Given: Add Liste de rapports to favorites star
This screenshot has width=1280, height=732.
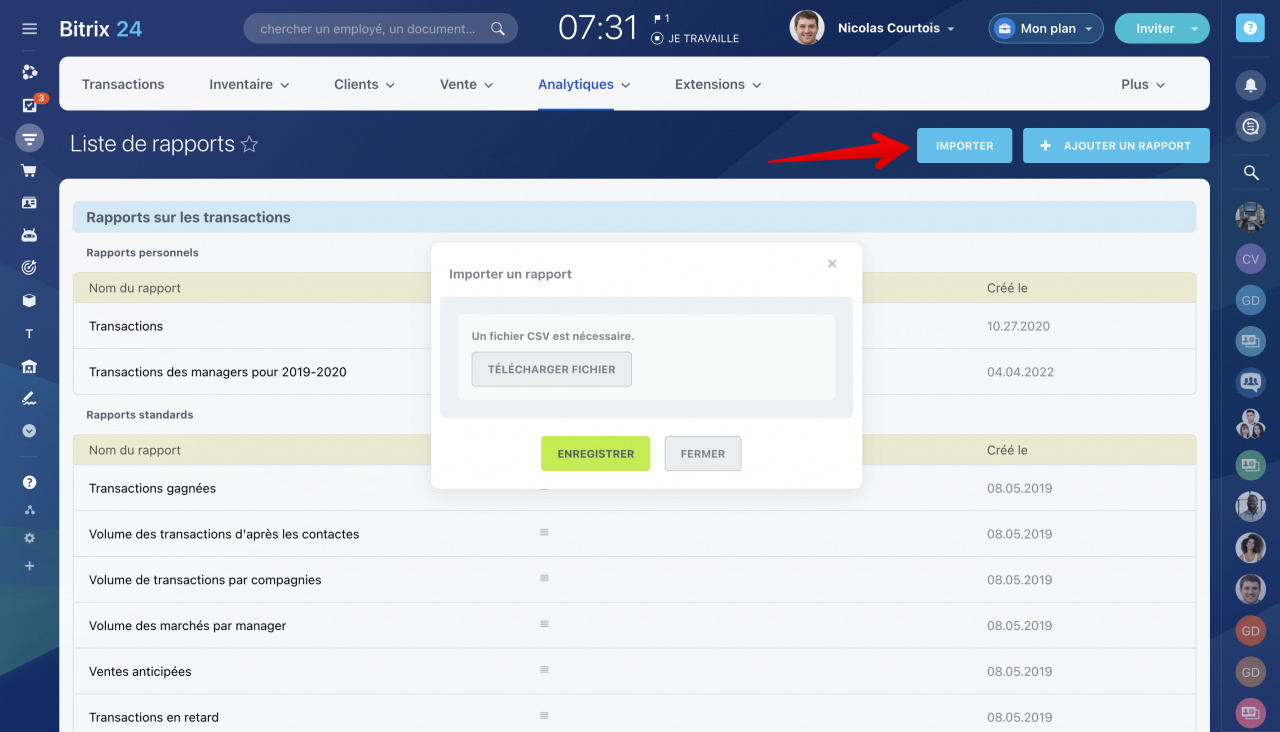Looking at the screenshot, I should click(250, 145).
